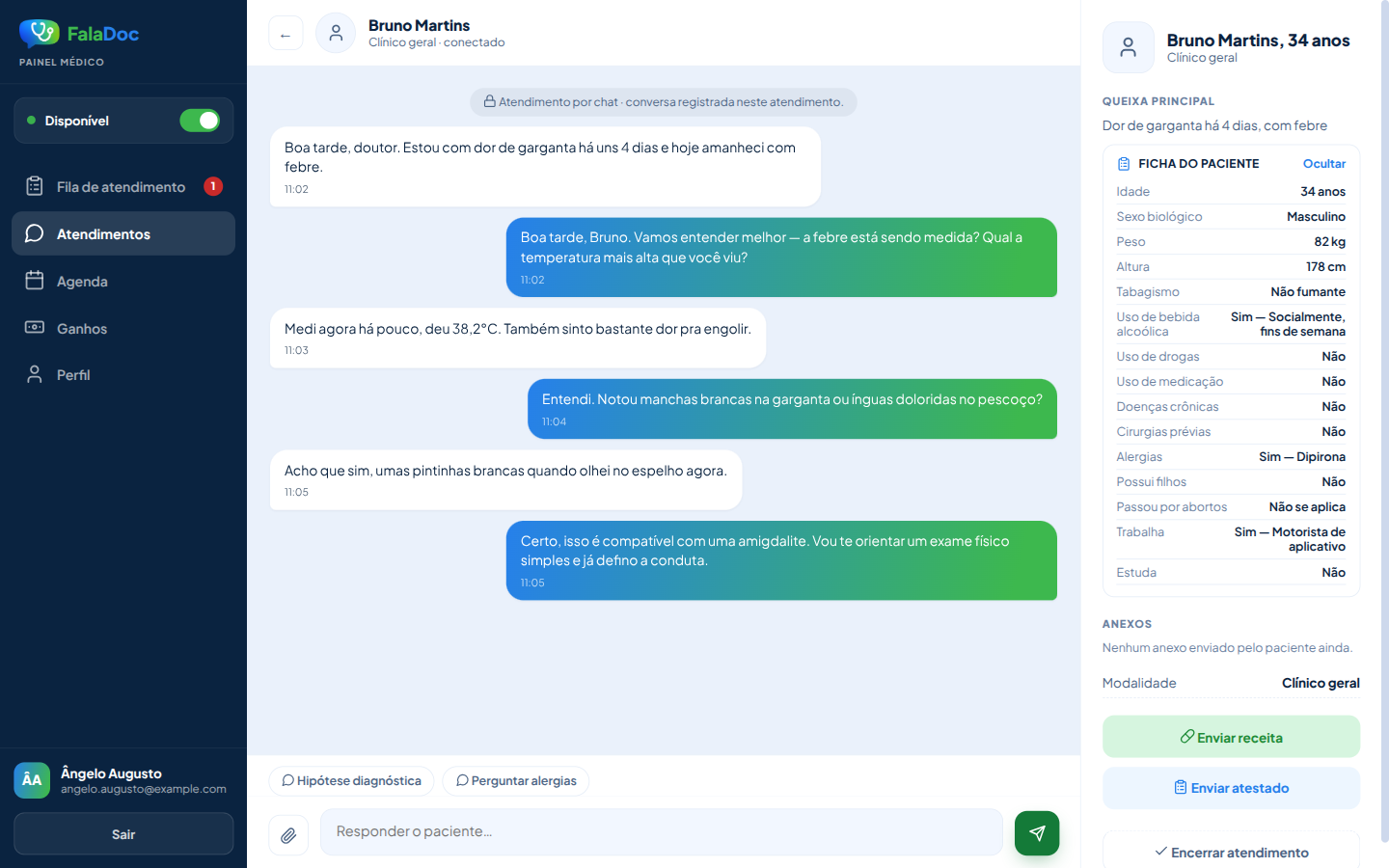This screenshot has height=868, width=1389.
Task: Click the Modalidade Clínico geral value
Action: pos(1321,683)
